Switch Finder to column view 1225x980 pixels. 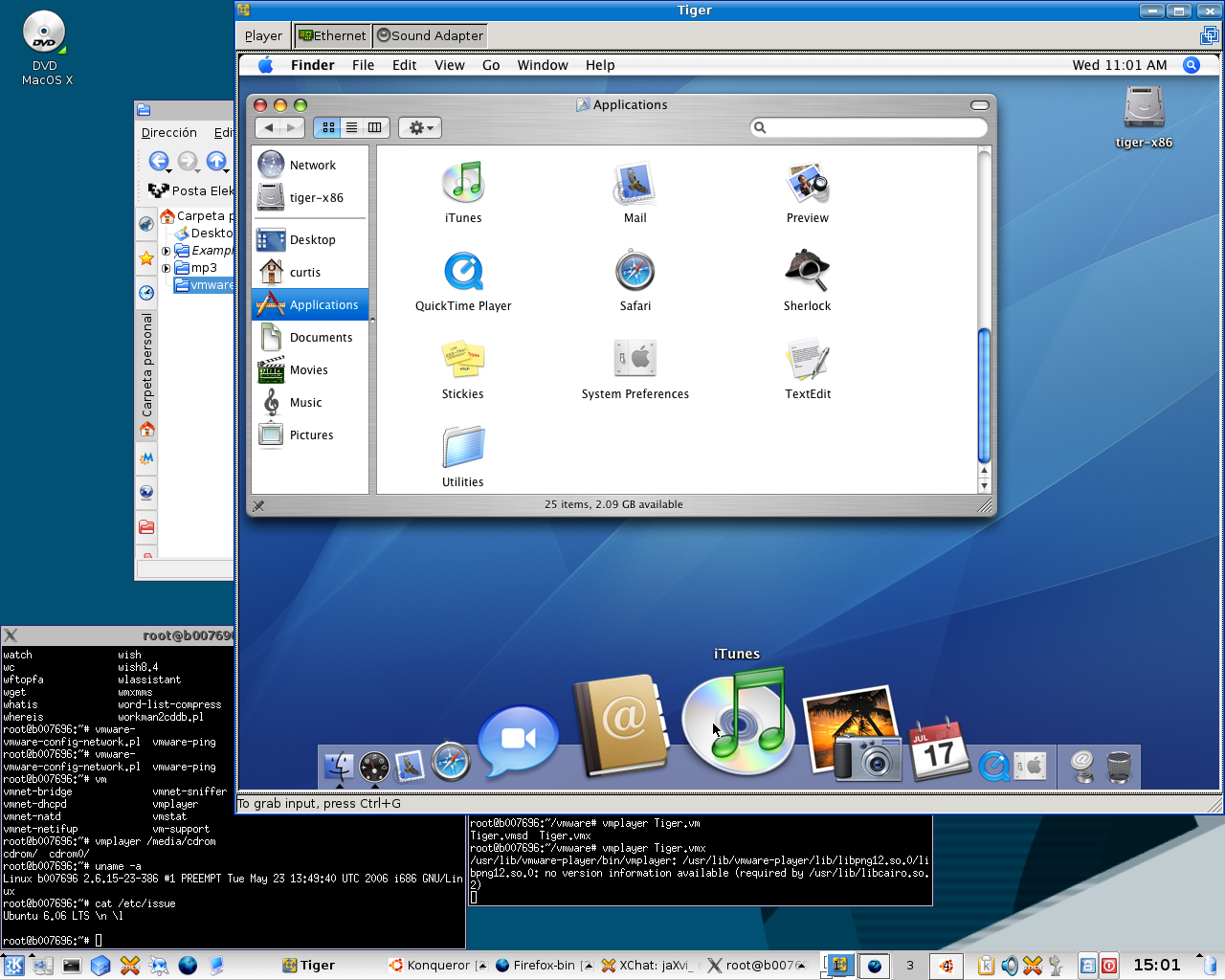(x=374, y=127)
